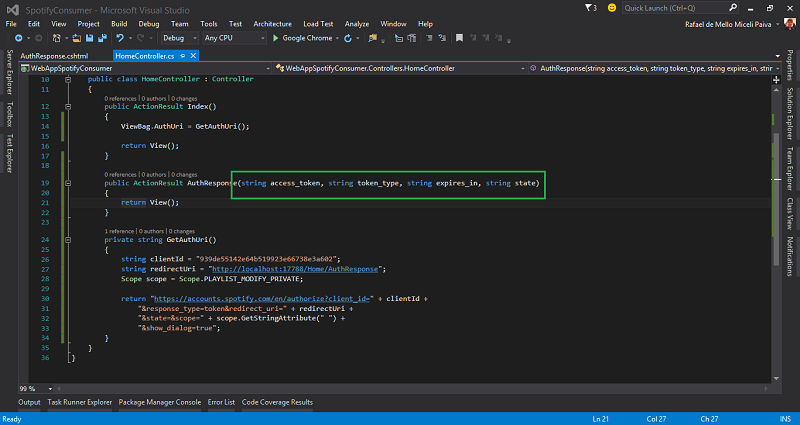800x425 pixels.
Task: Collapse the HomeController class code region
Action: click(x=67, y=78)
